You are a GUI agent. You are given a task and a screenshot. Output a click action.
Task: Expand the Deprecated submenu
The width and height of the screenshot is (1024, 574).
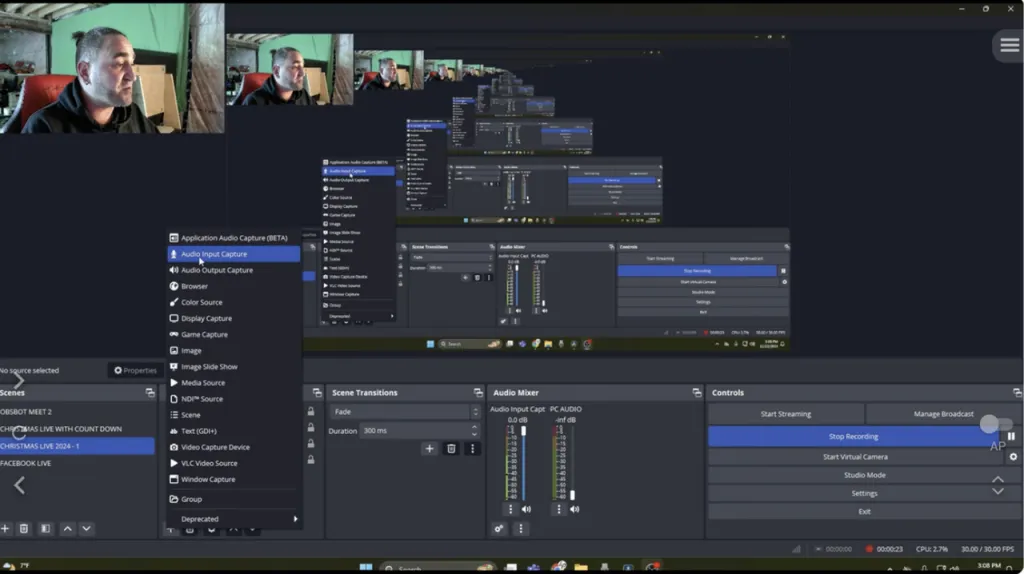pyautogui.click(x=233, y=518)
